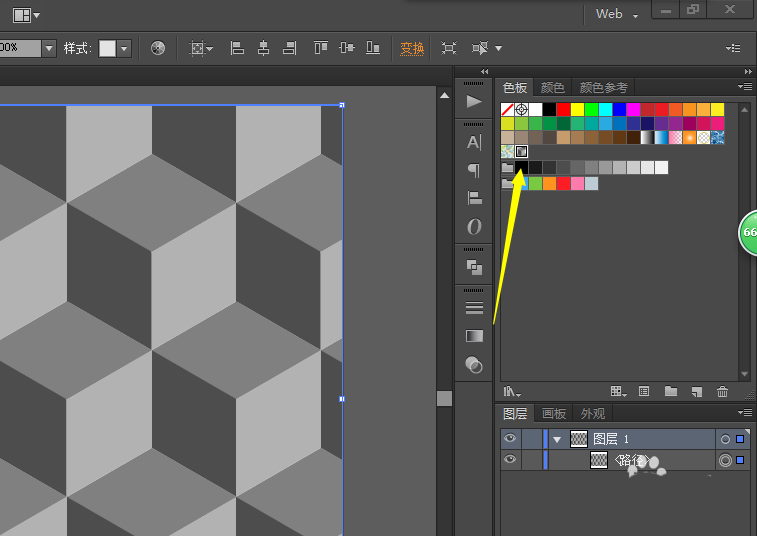757x536 pixels.
Task: Select the red swatch in the top row
Action: [564, 109]
